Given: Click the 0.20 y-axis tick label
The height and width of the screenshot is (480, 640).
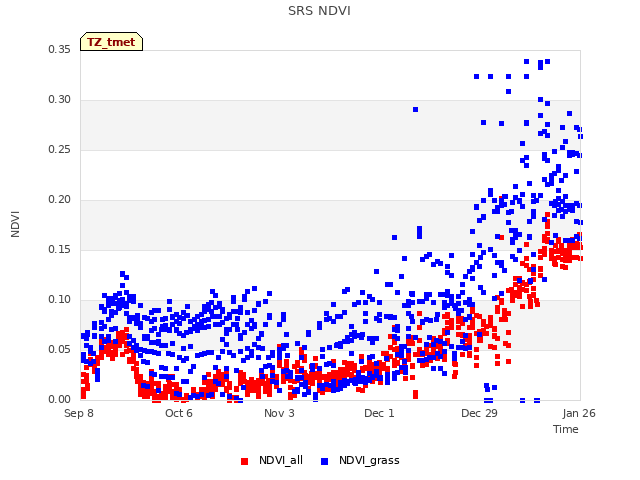Looking at the screenshot, I should point(60,200).
